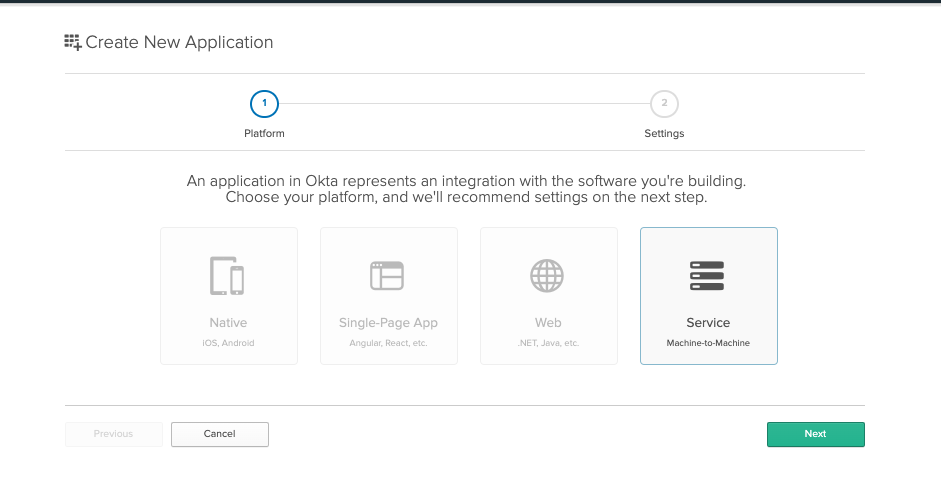Open the Settings step label

664,133
